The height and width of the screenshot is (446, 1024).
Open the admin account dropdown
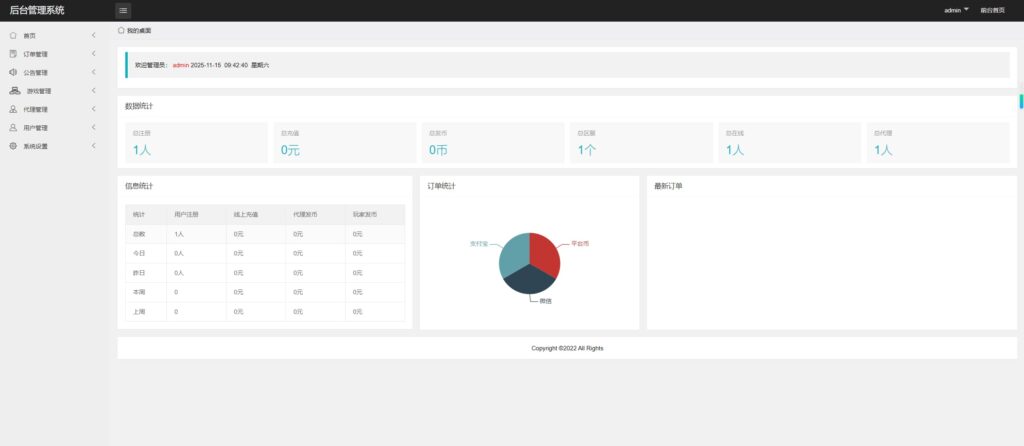point(956,10)
